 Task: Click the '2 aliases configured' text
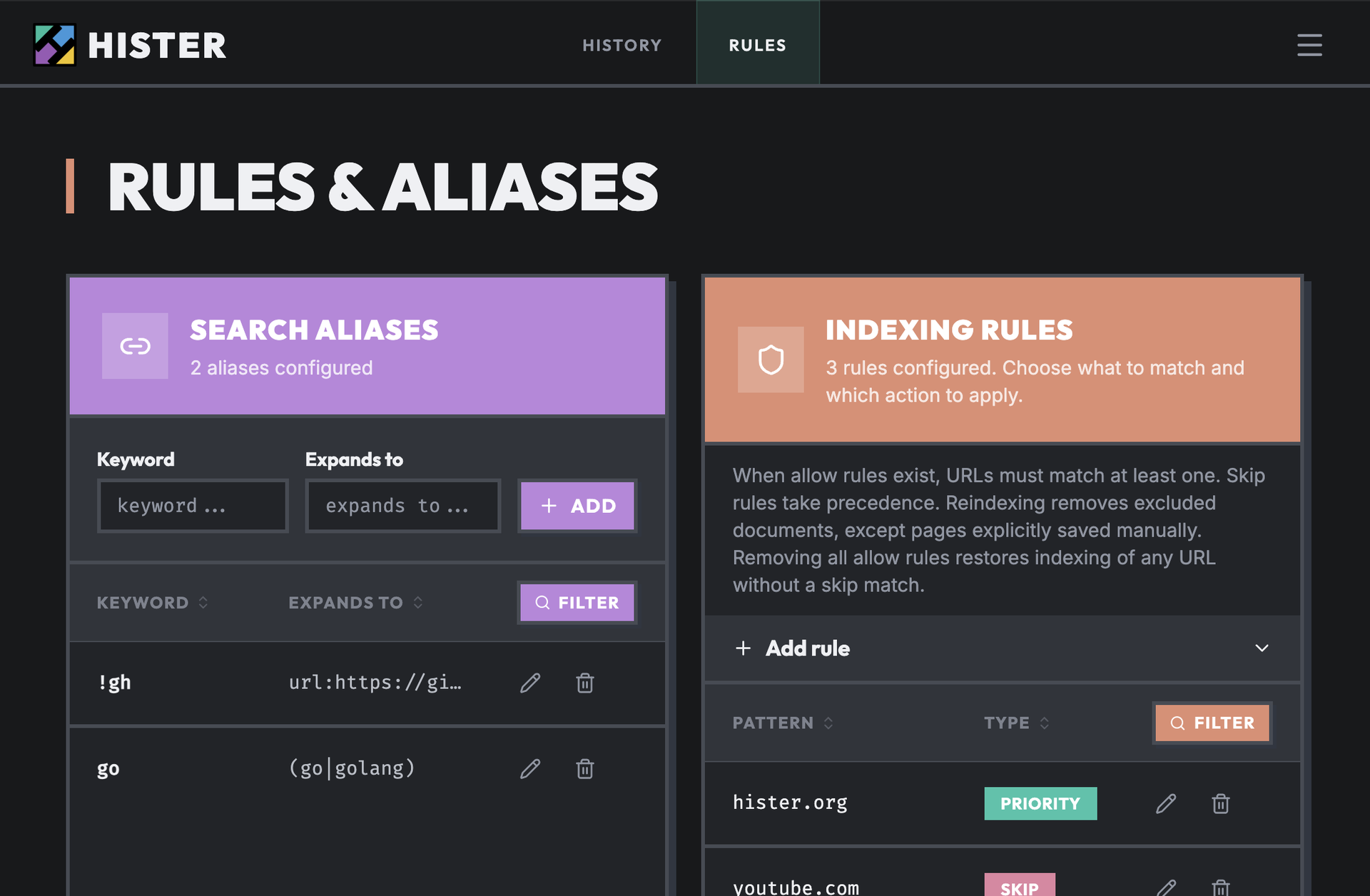point(281,368)
